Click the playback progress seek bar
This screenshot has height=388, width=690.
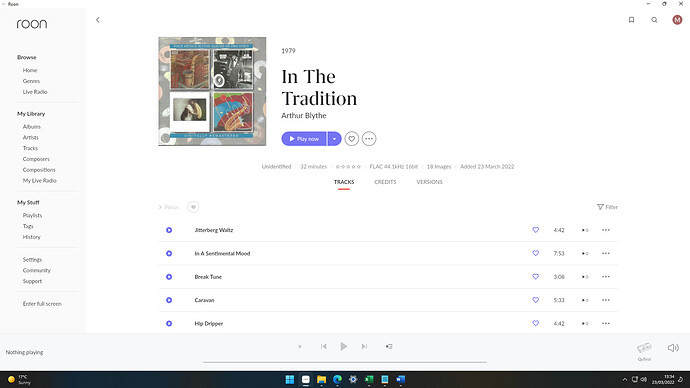pos(345,362)
